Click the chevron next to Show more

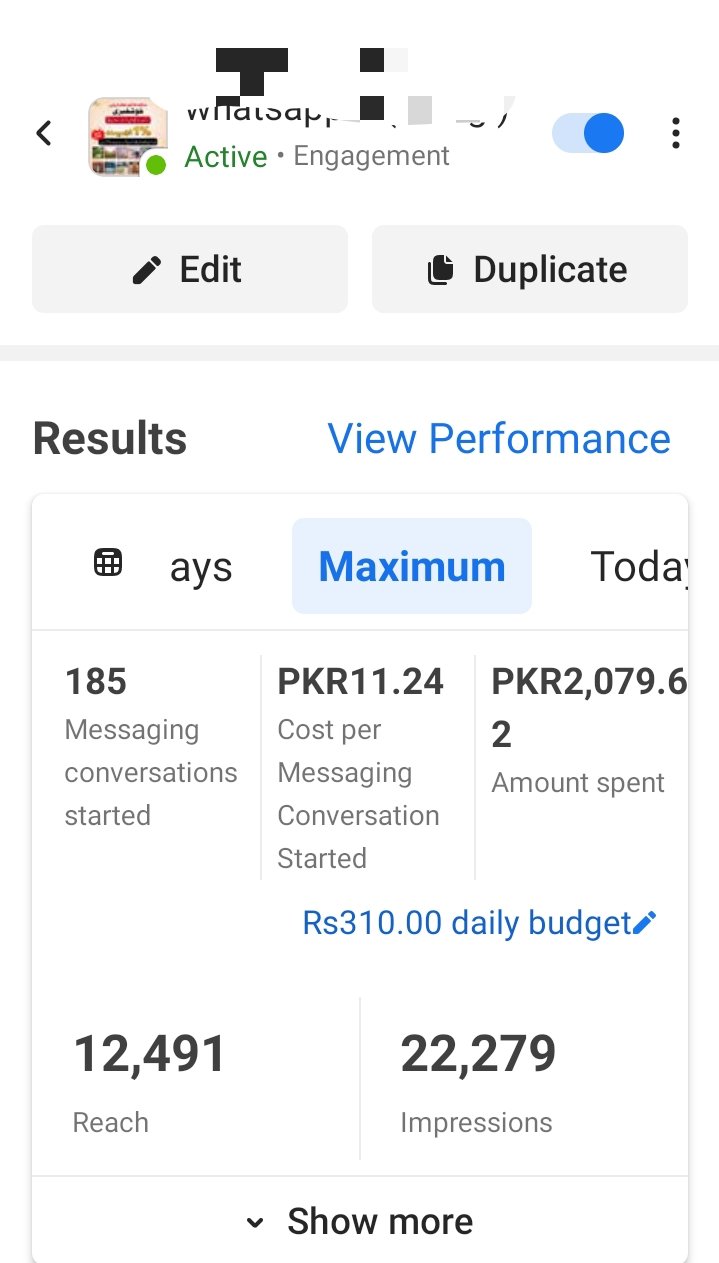255,1222
